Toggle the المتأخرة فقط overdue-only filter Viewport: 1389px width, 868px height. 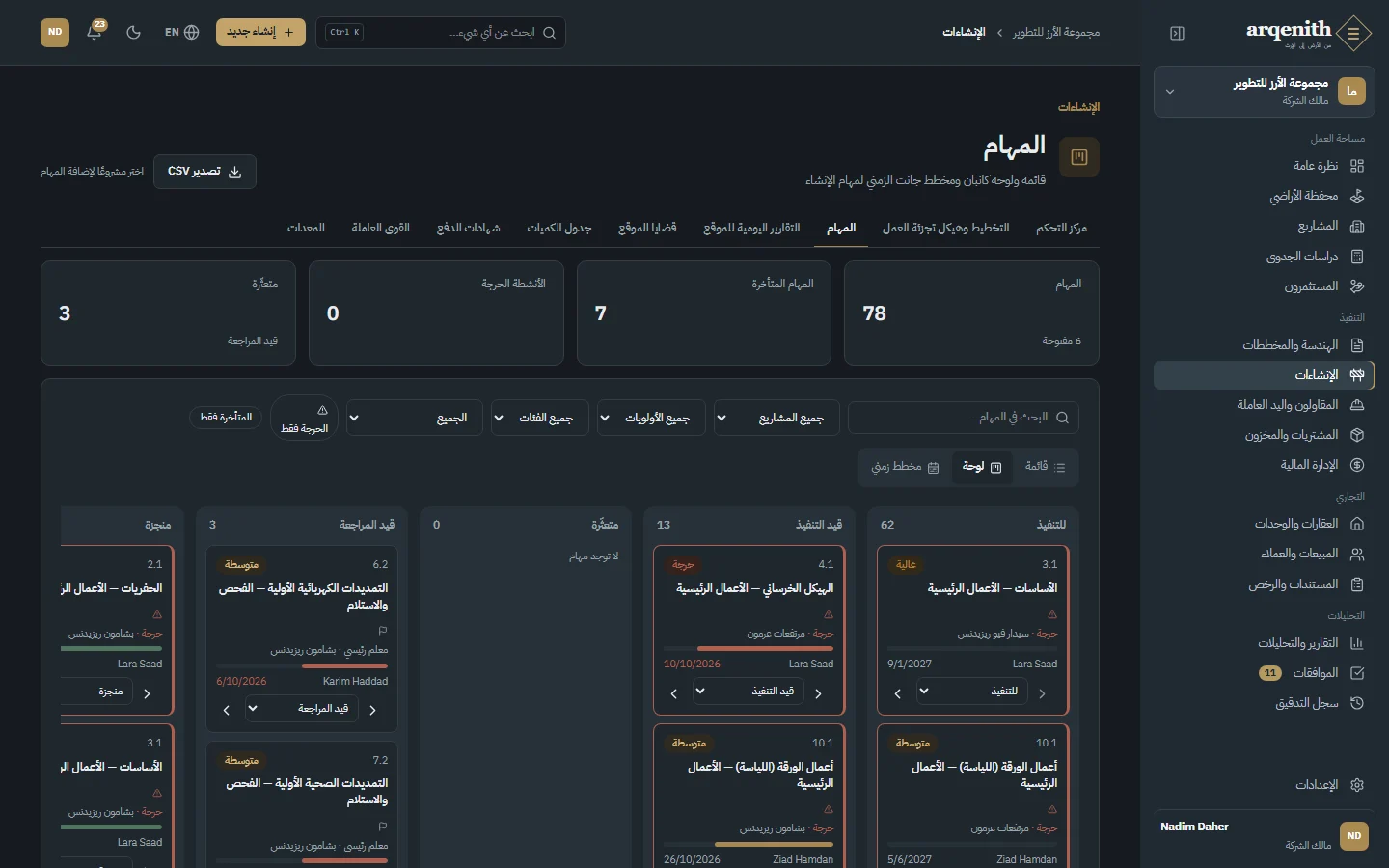pyautogui.click(x=226, y=418)
